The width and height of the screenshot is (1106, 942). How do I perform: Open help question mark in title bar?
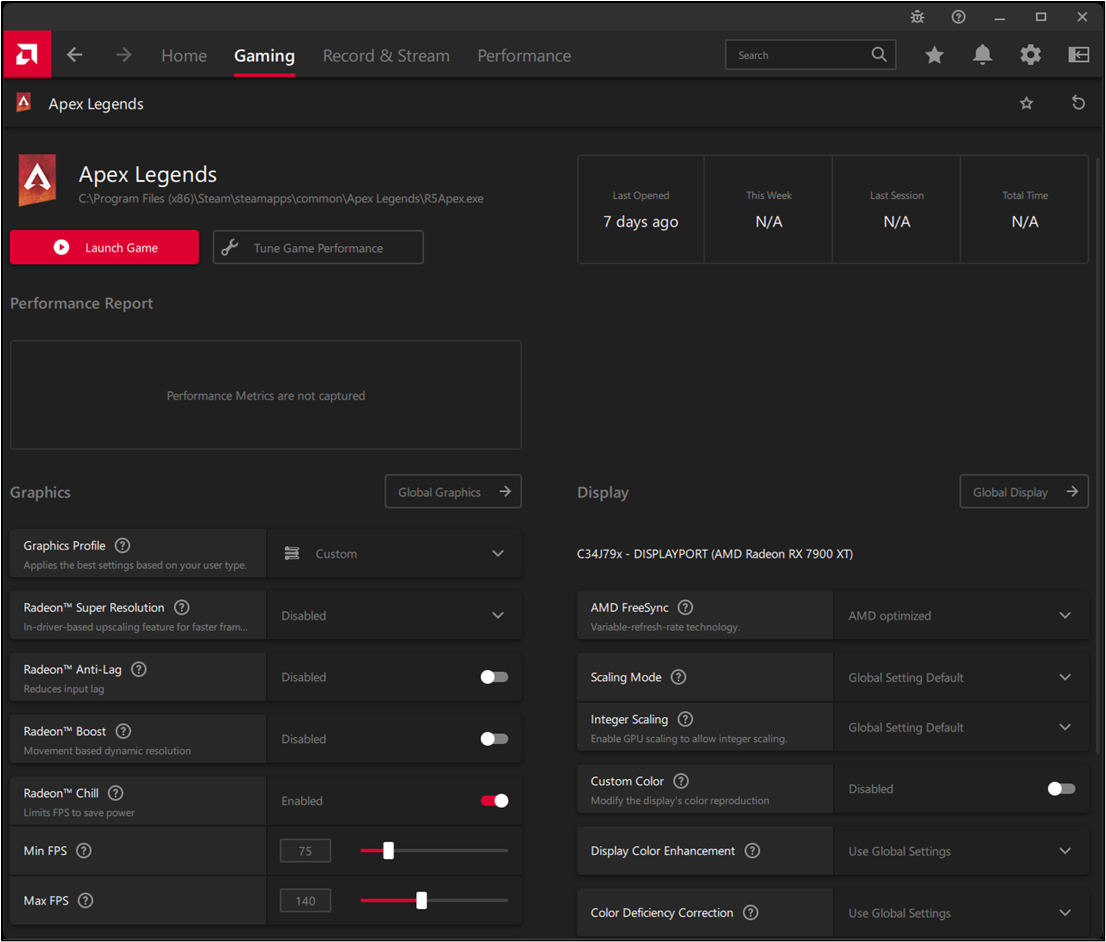coord(959,17)
